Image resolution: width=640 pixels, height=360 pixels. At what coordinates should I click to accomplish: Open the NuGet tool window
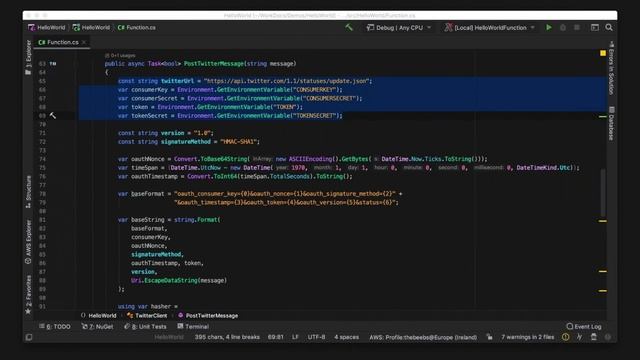[x=97, y=327]
